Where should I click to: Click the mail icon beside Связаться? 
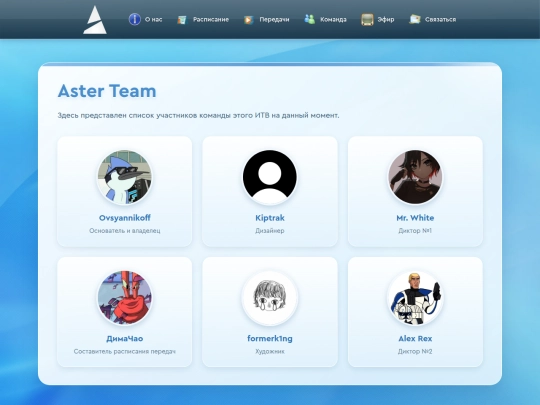tap(415, 19)
